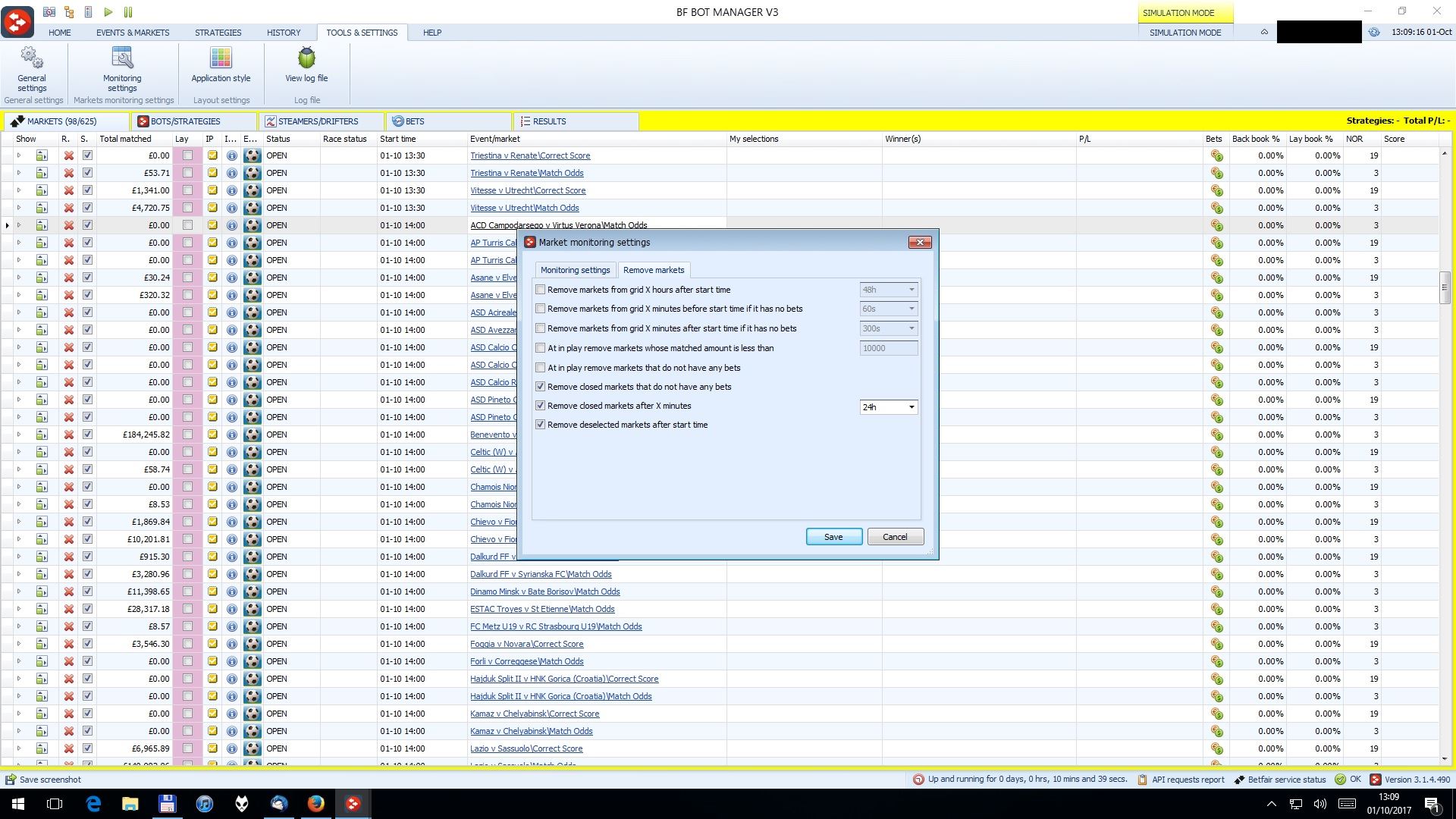Click the Save screenshot status bar item
The width and height of the screenshot is (1456, 819).
(43, 780)
